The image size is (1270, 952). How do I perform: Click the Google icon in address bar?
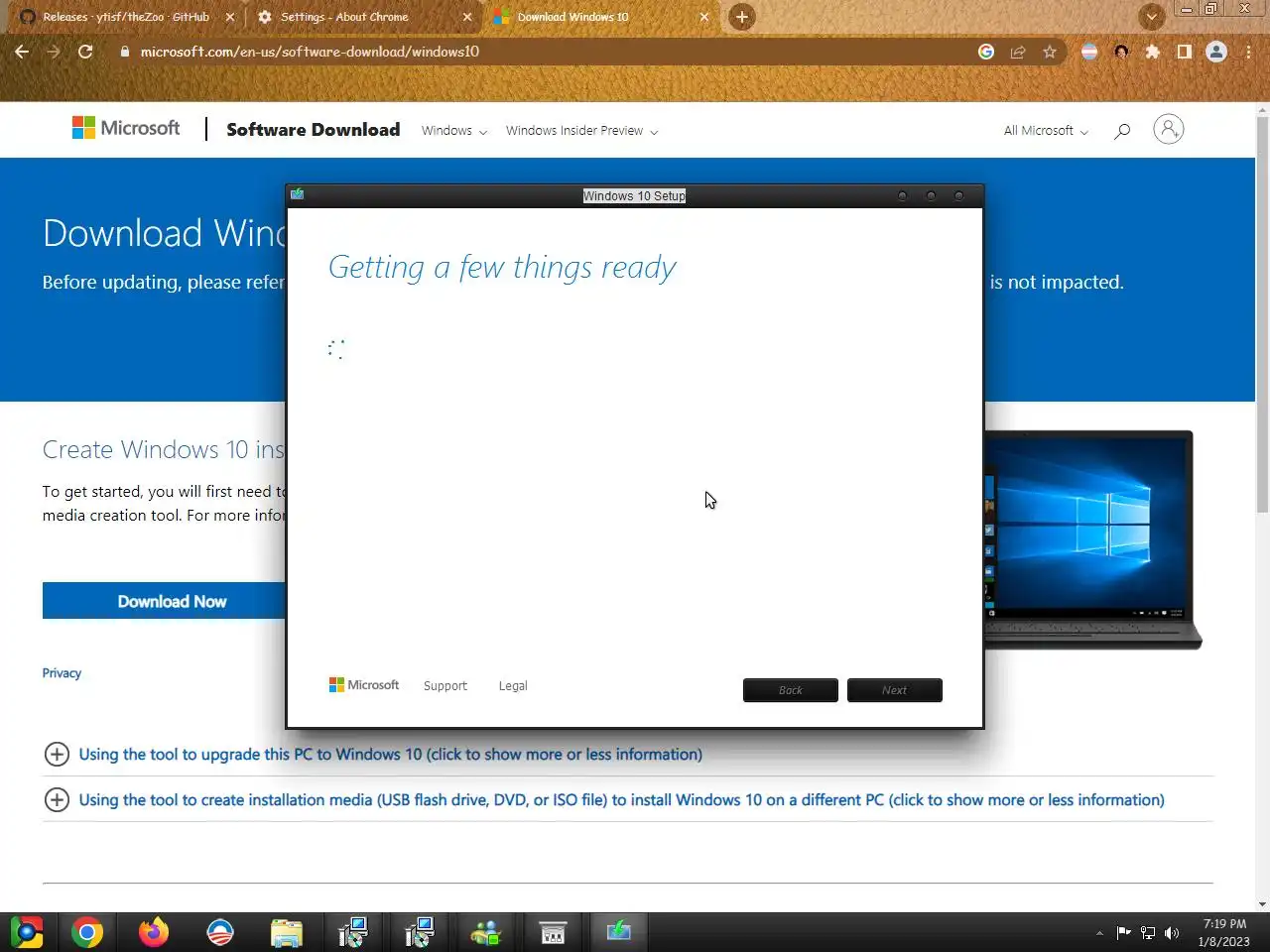pyautogui.click(x=986, y=52)
